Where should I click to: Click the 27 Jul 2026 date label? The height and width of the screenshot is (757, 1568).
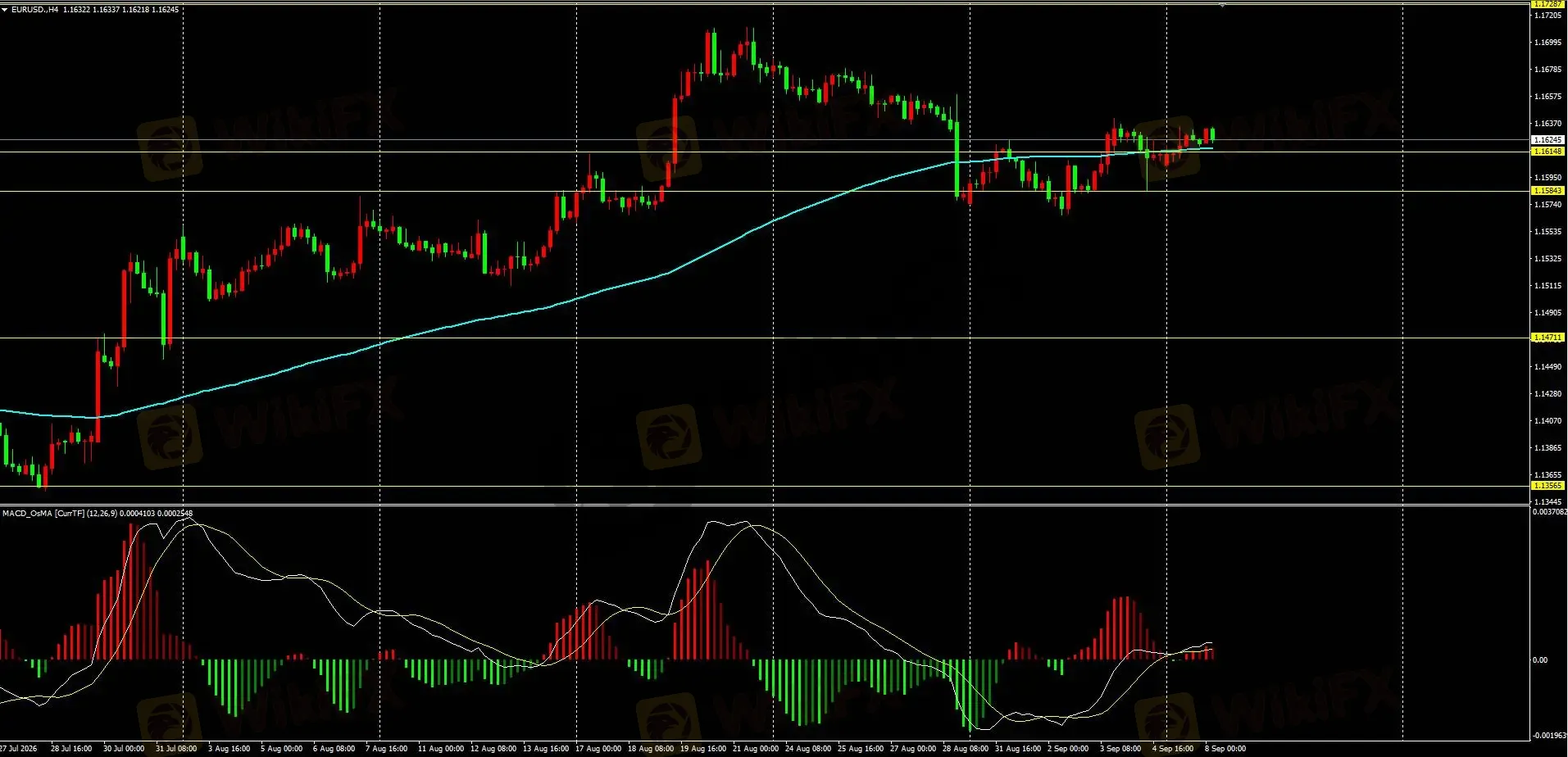pyautogui.click(x=19, y=749)
